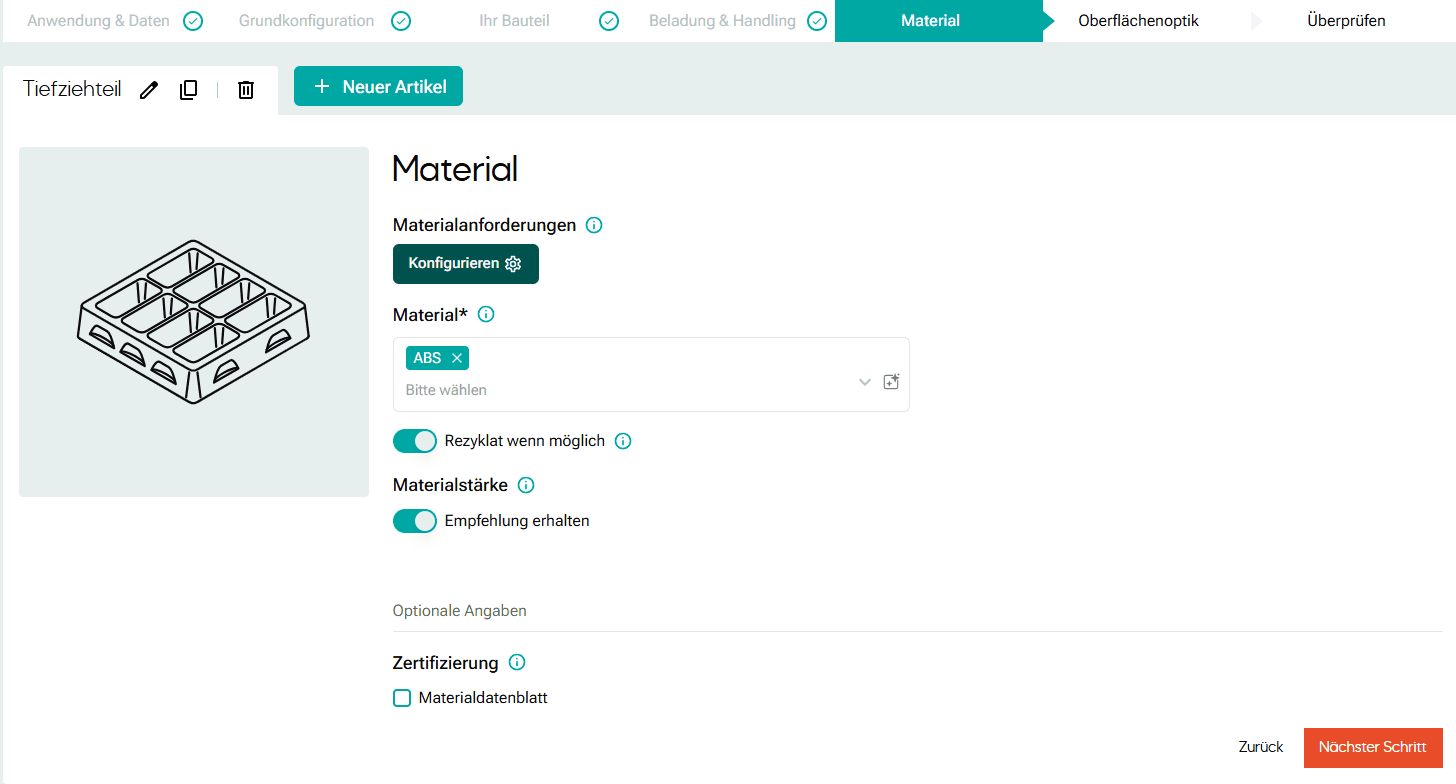This screenshot has height=784, width=1456.
Task: Select the pencil icon to rename Tiefziehteil
Action: [x=148, y=90]
